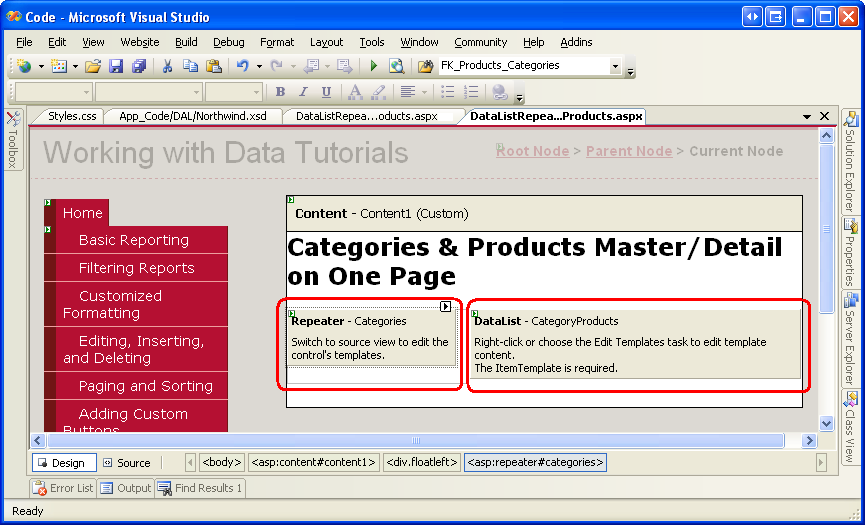Click the Paging and Sorting menu link
Screen dimensions: 865x525
(146, 386)
